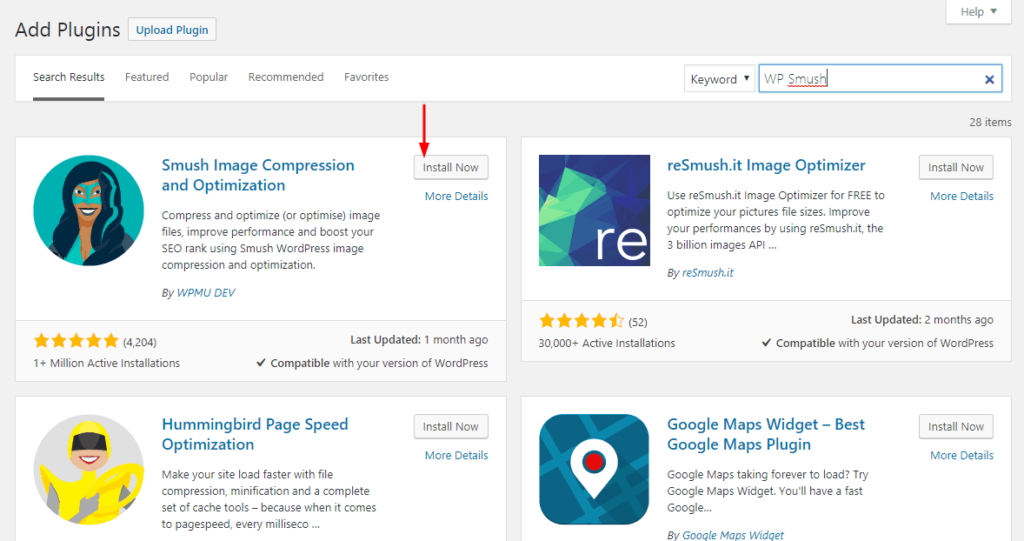Image resolution: width=1024 pixels, height=541 pixels.
Task: Click the Google Maps Widget pin icon
Action: click(594, 469)
